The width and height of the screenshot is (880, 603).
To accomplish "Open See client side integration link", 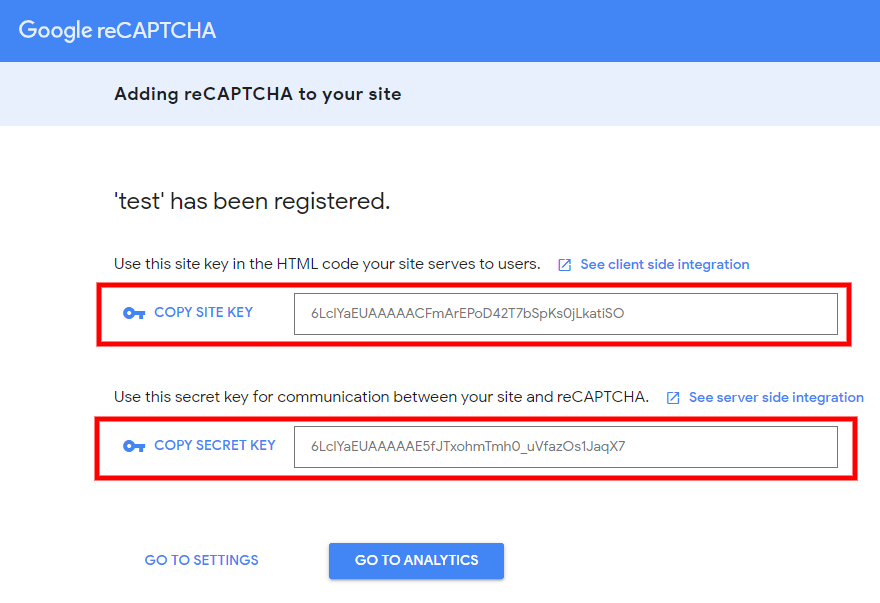I will tap(664, 264).
